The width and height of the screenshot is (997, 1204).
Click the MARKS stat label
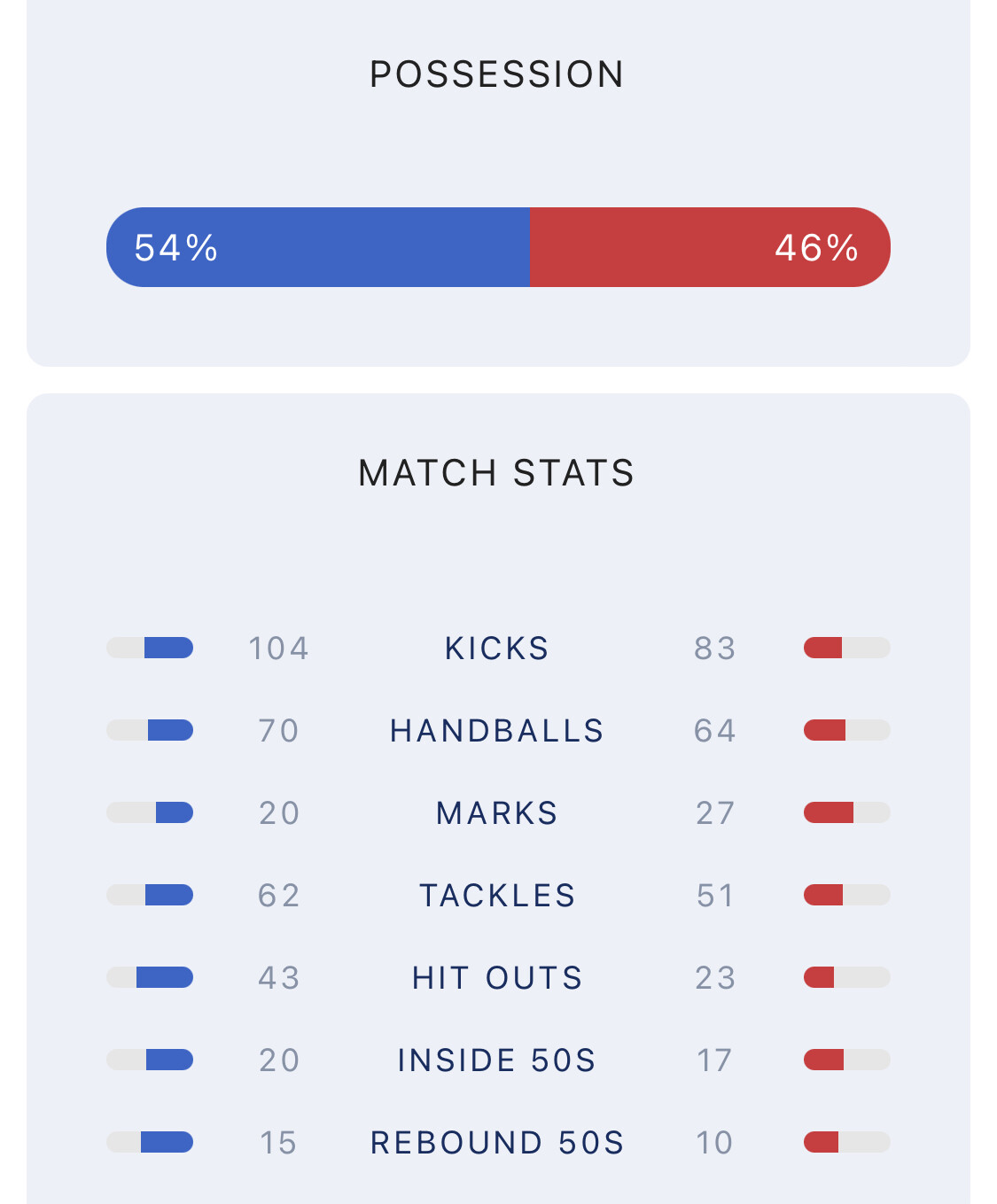coord(497,813)
